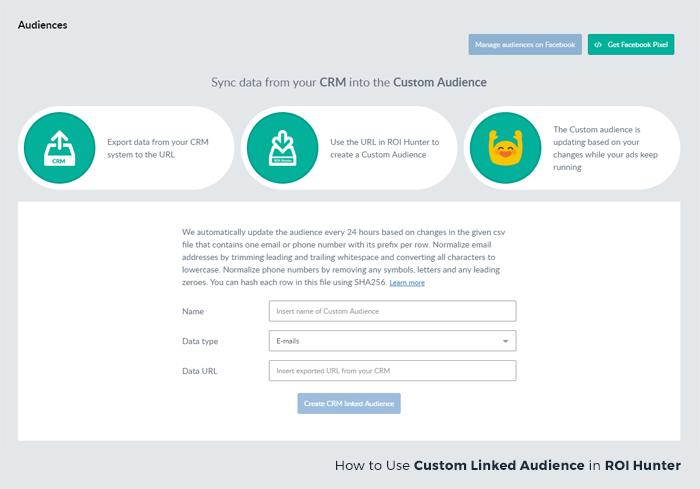Click the 'Use the URL in ROI Hunter' text
This screenshot has width=700, height=489.
click(x=385, y=148)
